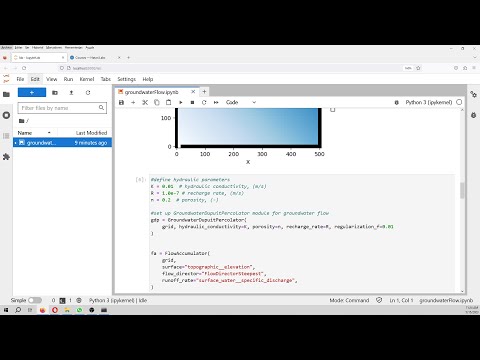Open the Windows Start menu
The width and height of the screenshot is (480, 360).
pos(6,310)
